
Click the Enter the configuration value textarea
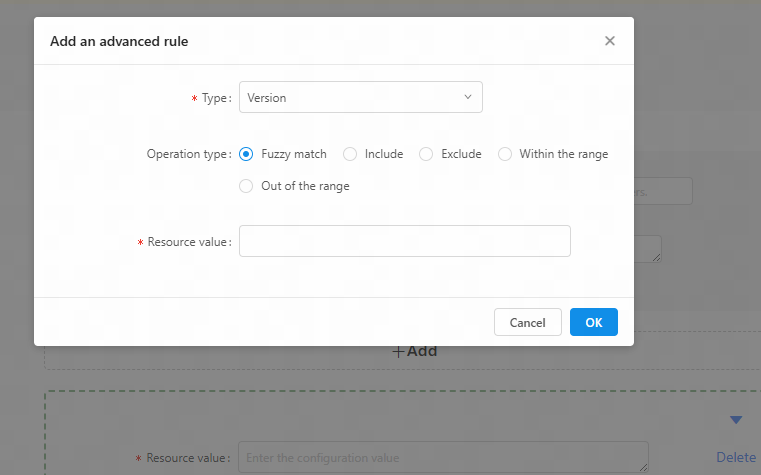pyautogui.click(x=442, y=457)
